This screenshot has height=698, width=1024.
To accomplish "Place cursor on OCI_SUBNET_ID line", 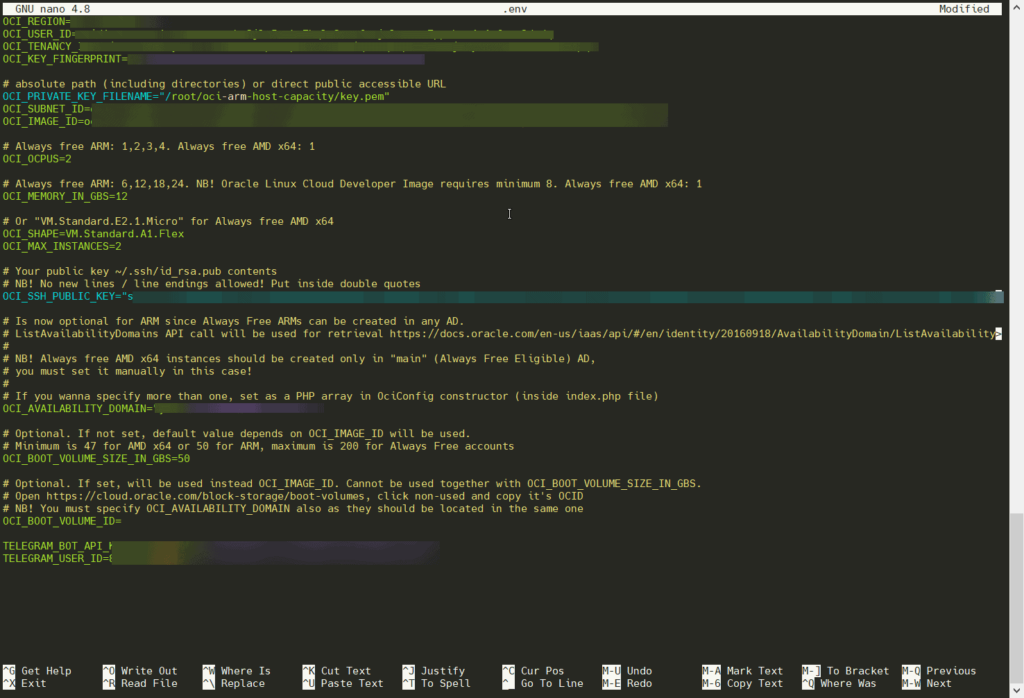I will (x=335, y=109).
